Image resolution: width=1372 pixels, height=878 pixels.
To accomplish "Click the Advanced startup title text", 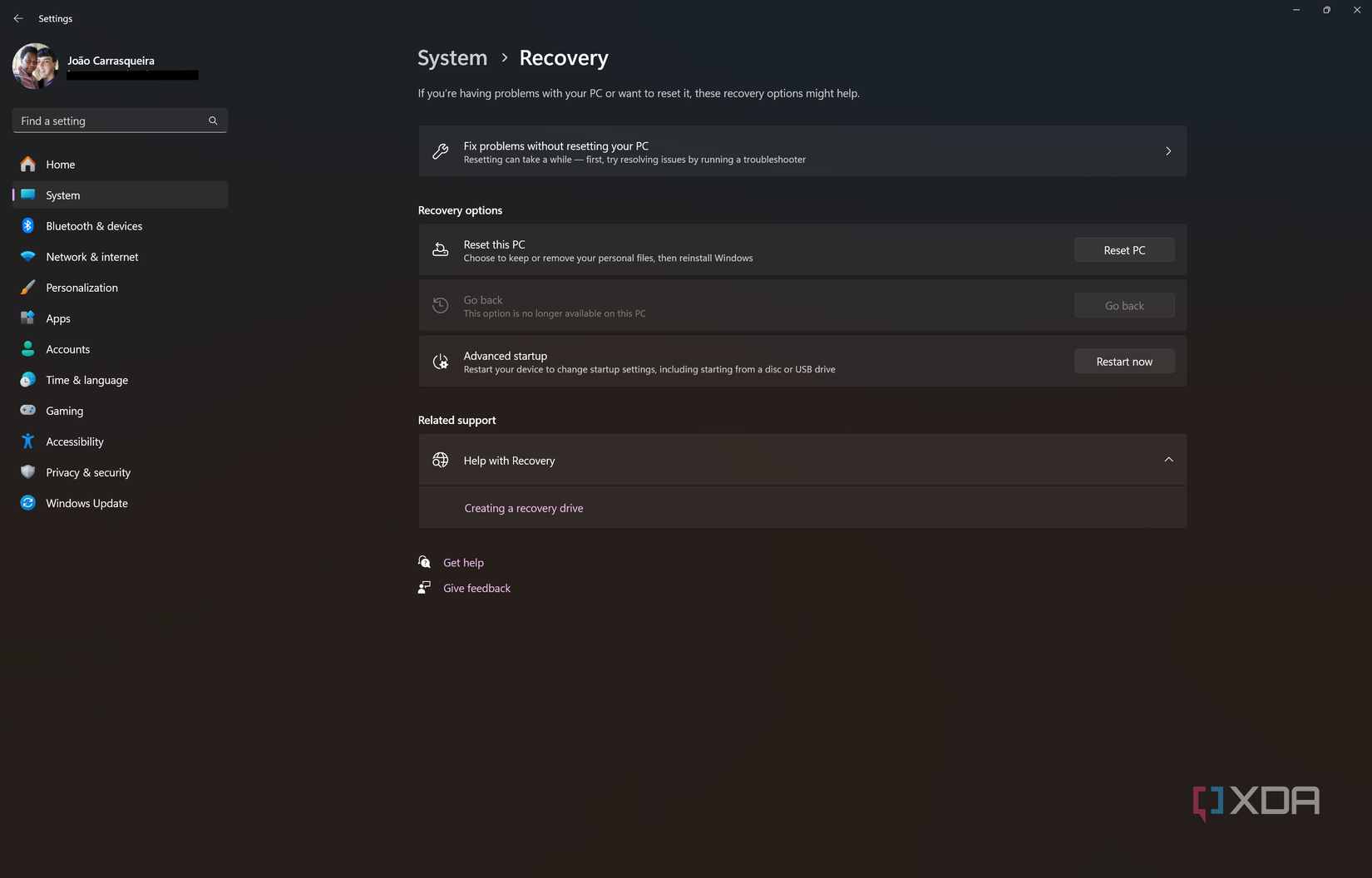I will click(506, 356).
